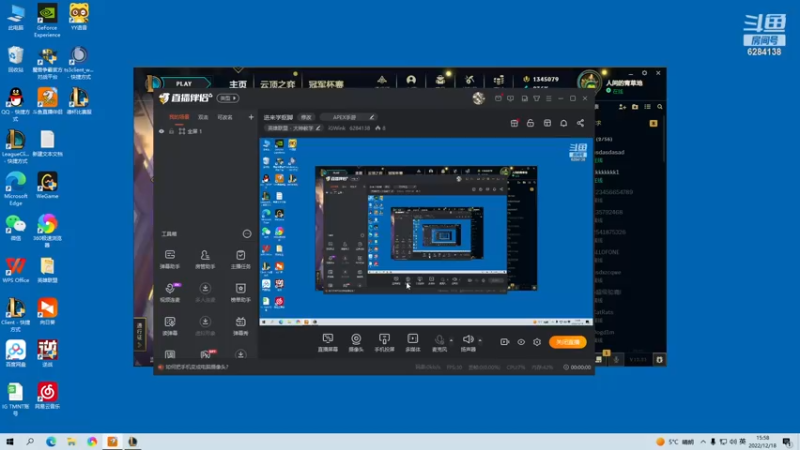The width and height of the screenshot is (800, 450).
Task: Open the WeGame desktop shortcut
Action: coord(47,186)
